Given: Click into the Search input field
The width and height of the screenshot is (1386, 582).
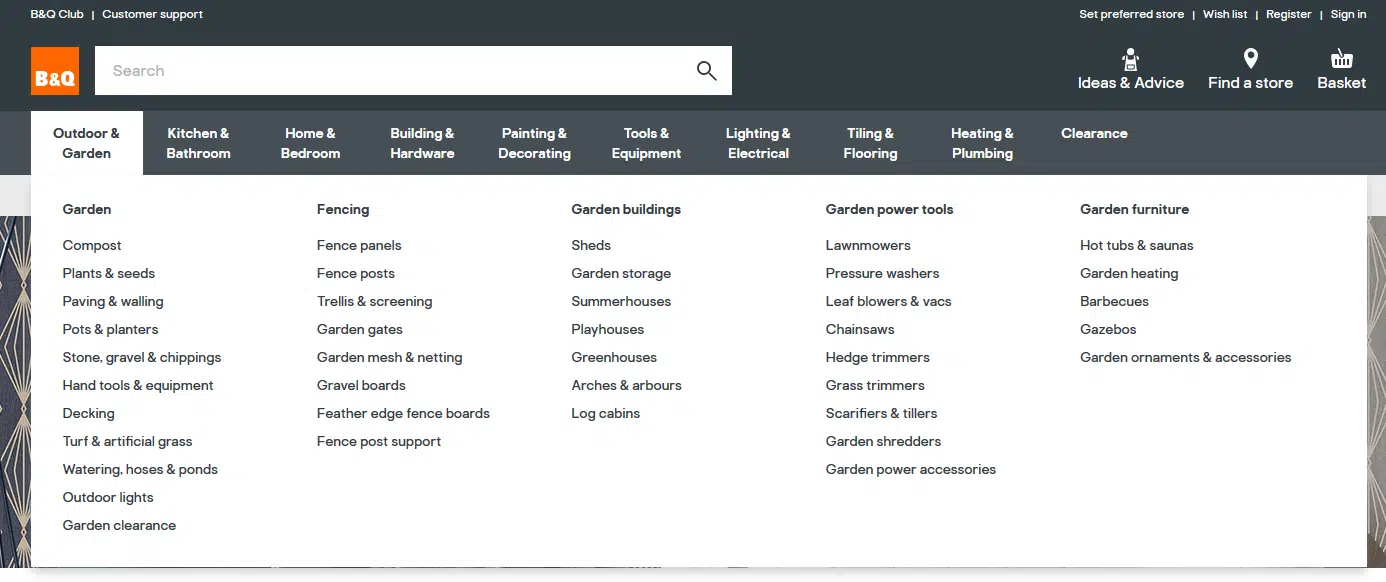Looking at the screenshot, I should point(390,71).
